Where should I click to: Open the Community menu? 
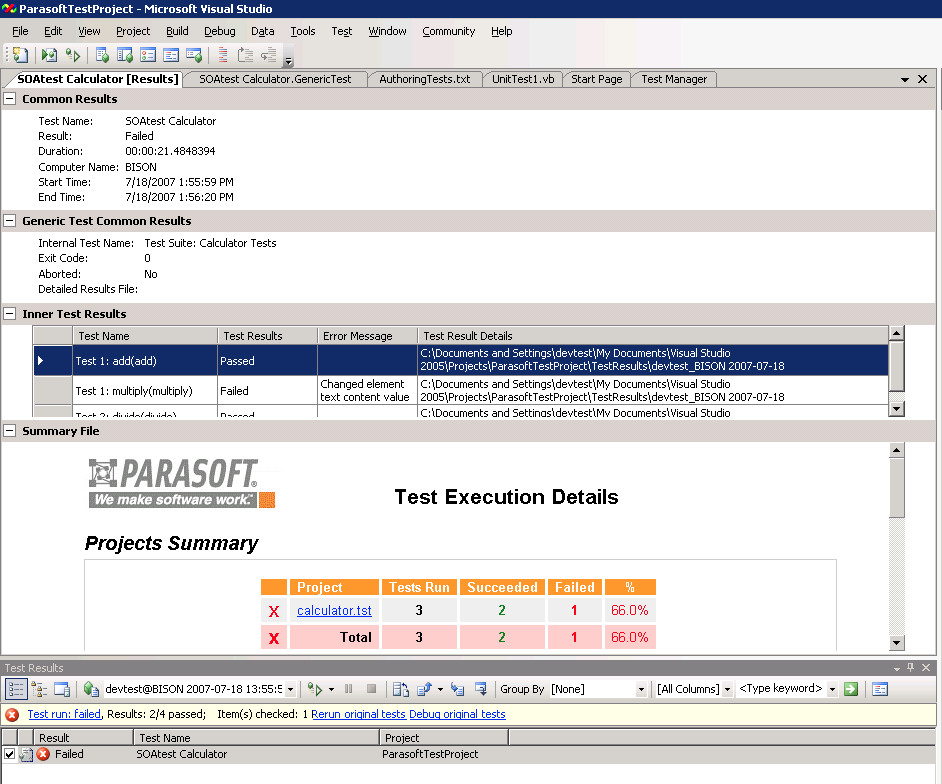(448, 31)
